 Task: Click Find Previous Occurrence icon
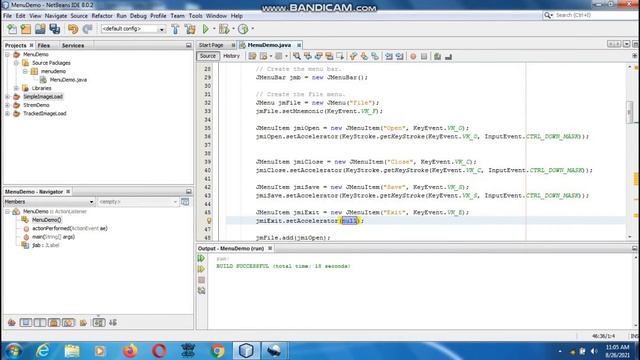(308, 56)
